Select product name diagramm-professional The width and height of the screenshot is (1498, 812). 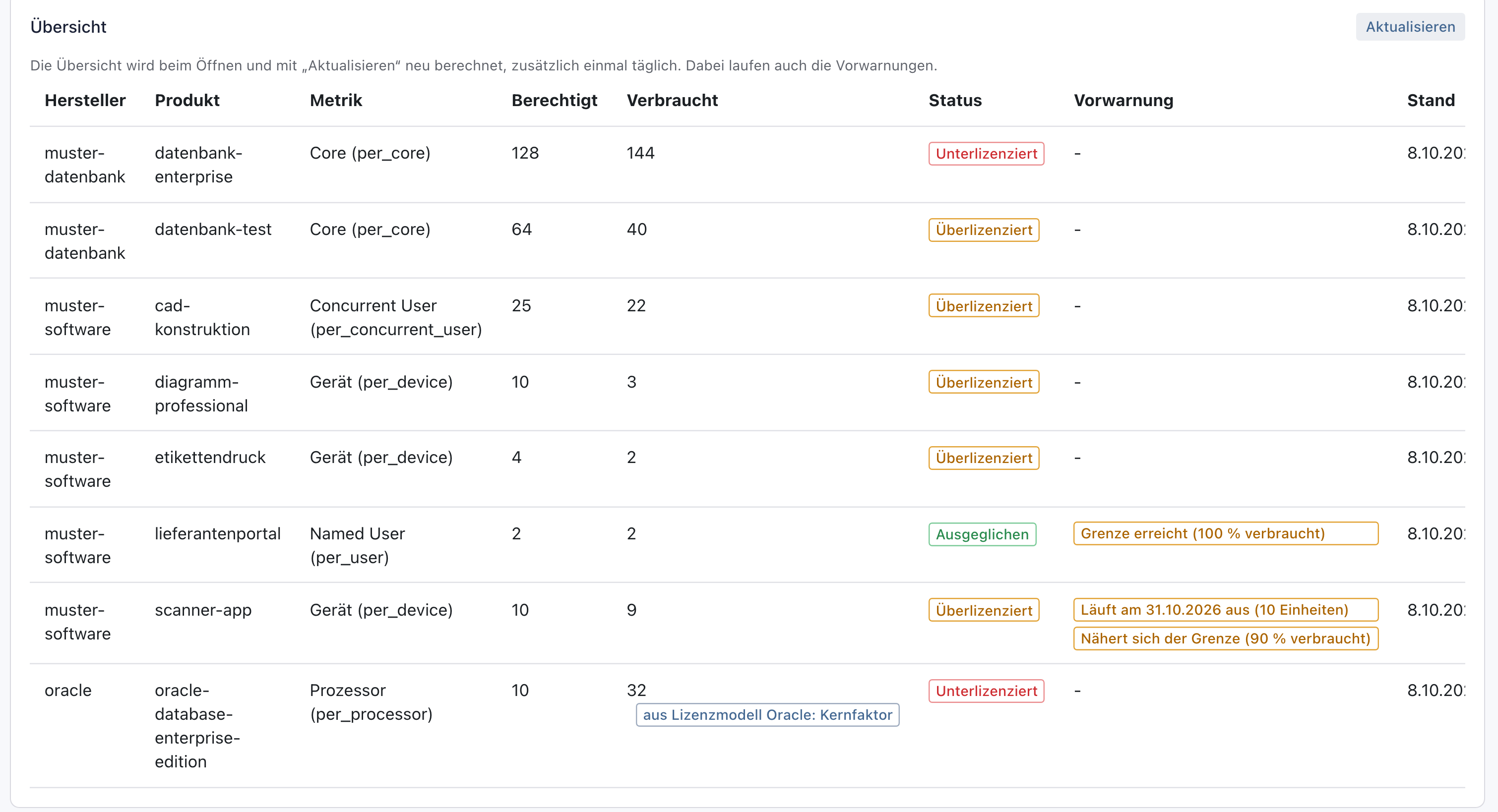pos(200,394)
